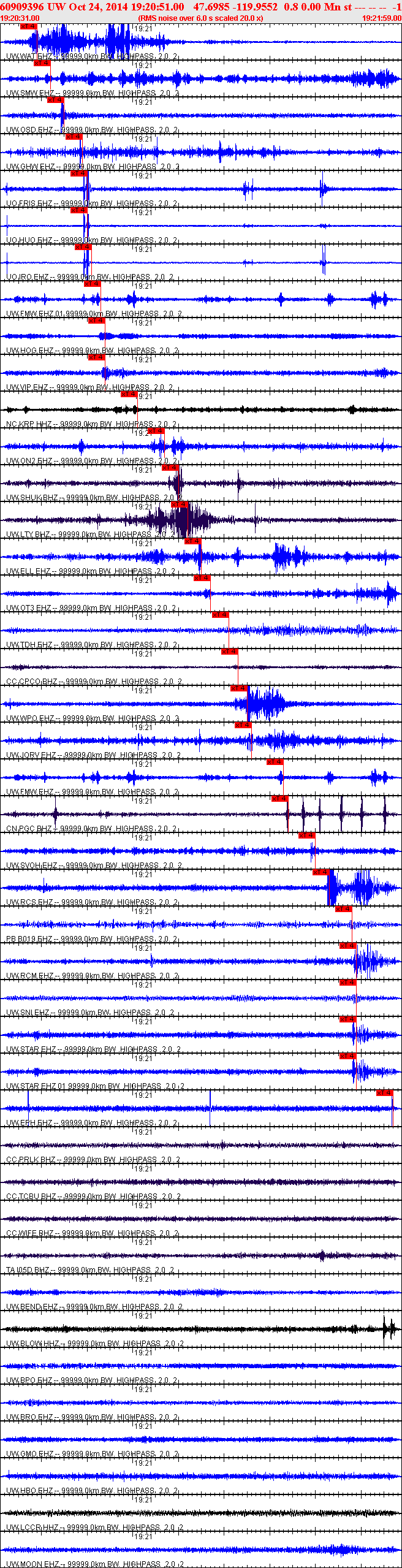Click the red pick flag on the UW.LTY trace
The width and height of the screenshot is (402, 1568).
click(179, 504)
